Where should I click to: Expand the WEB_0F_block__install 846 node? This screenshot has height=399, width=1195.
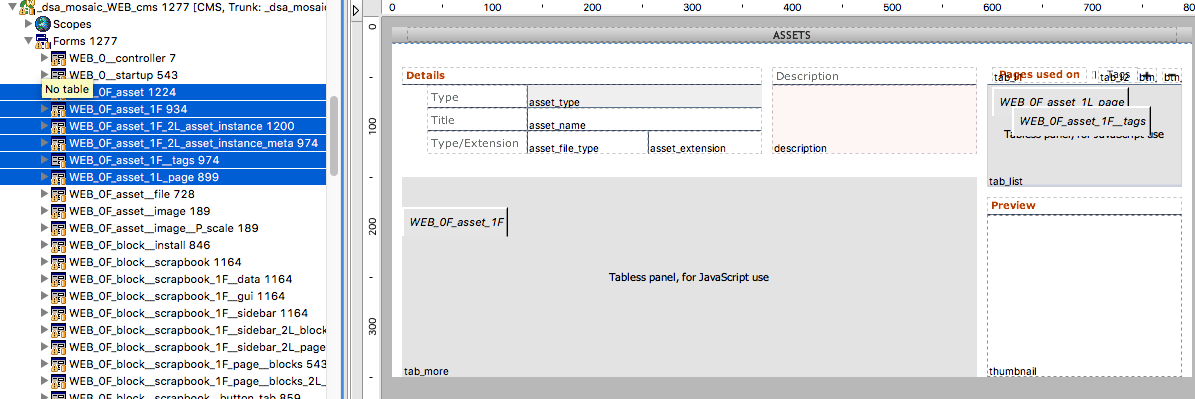[43, 245]
